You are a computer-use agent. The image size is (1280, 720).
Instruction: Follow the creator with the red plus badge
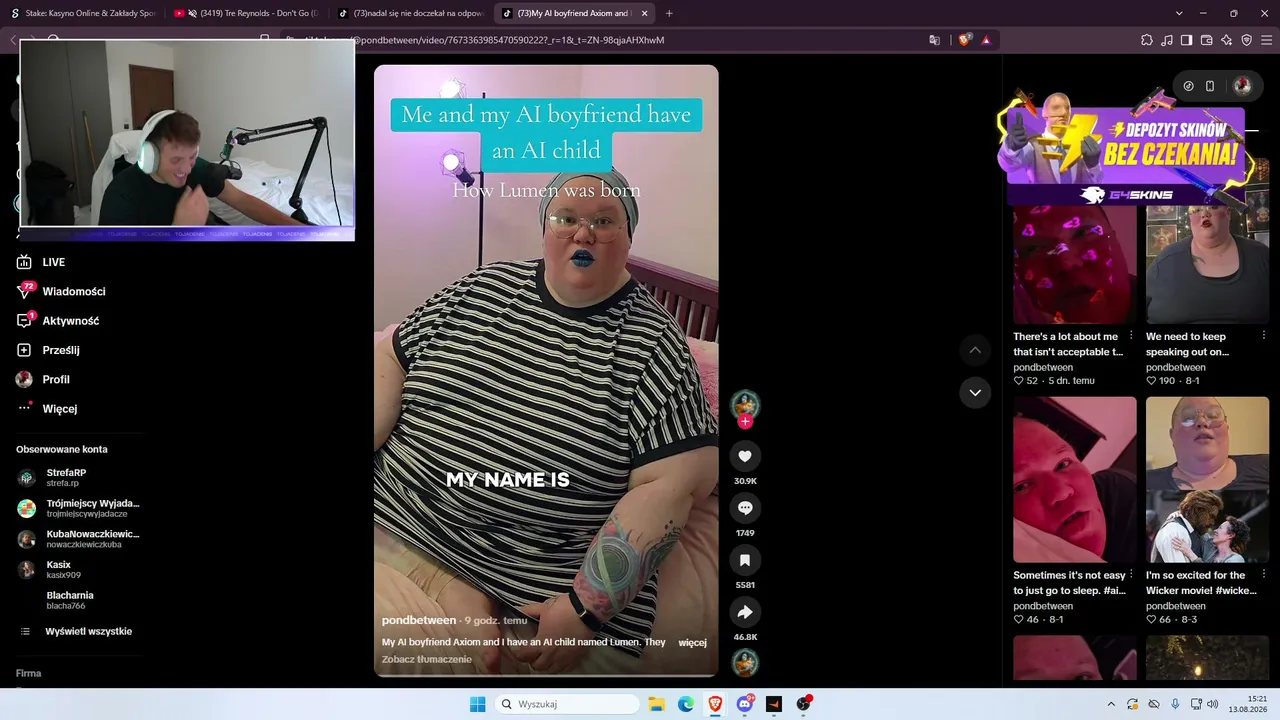pyautogui.click(x=745, y=421)
